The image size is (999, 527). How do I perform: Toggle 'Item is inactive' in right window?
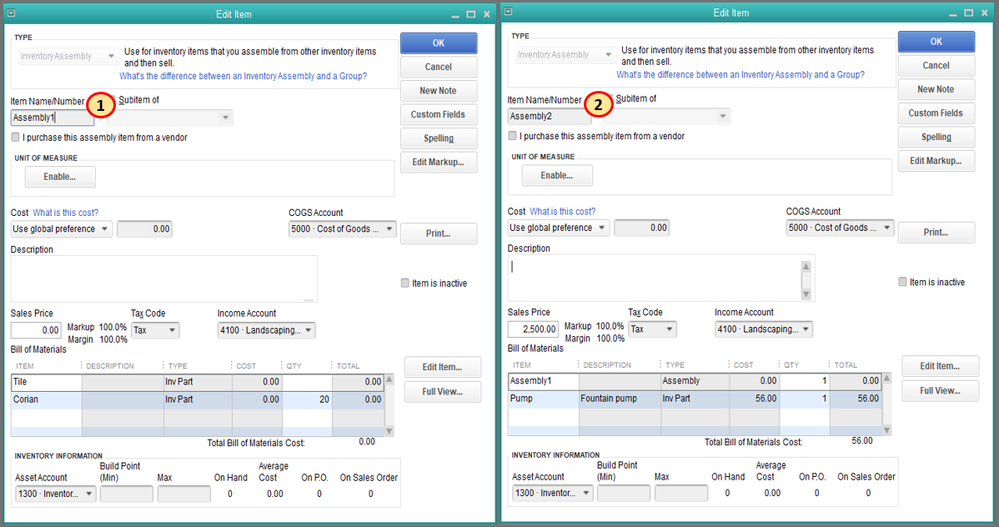coord(903,282)
